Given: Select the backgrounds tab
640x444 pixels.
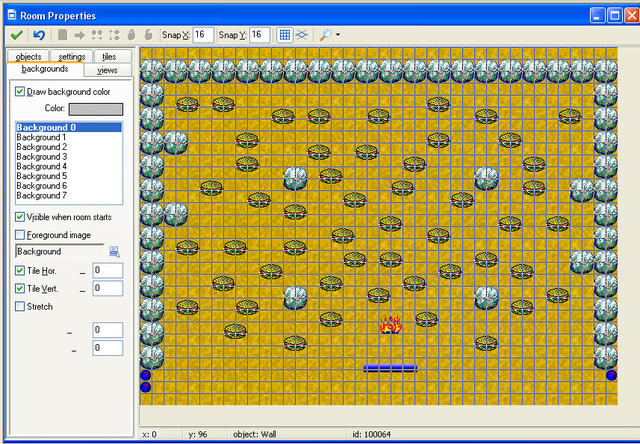Looking at the screenshot, I should [x=45, y=69].
